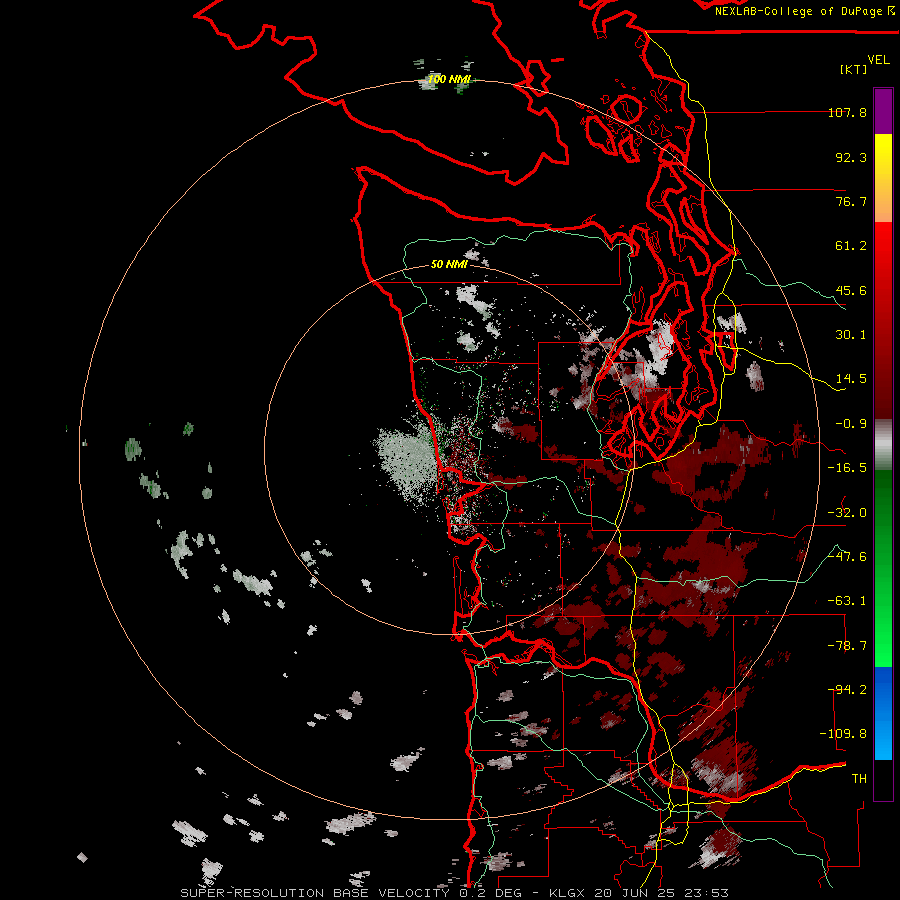Click the 61.2 scale value
Screen dimensions: 900x900
[851, 246]
